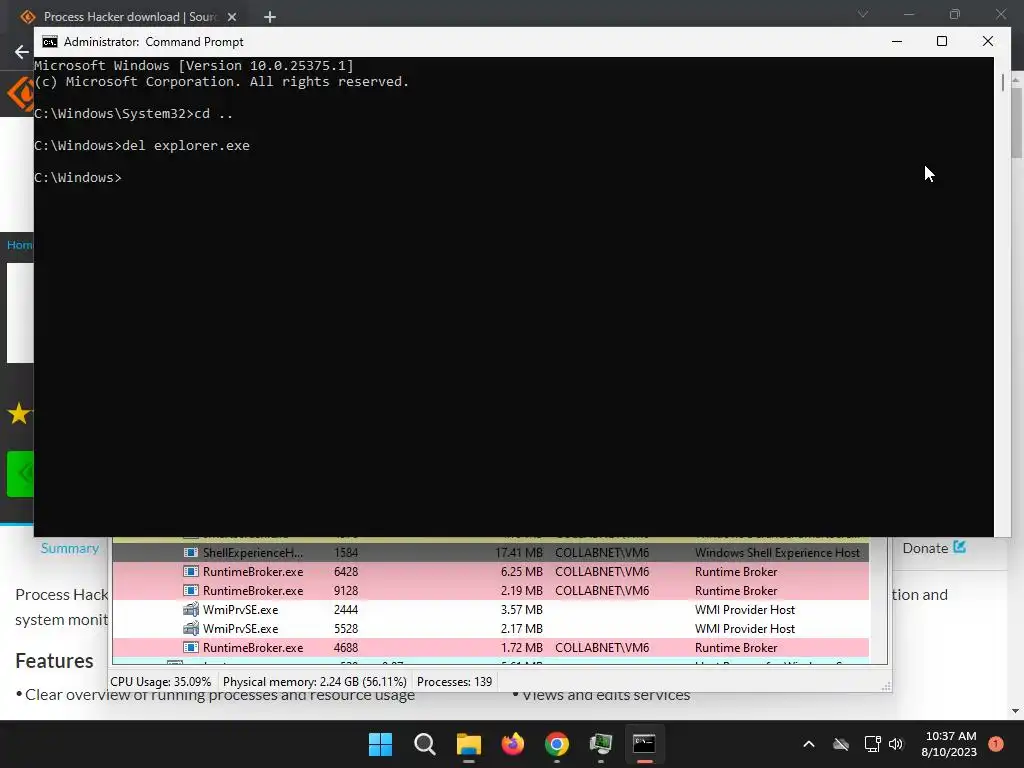1024x768 pixels.
Task: Click the WMI Provider Host description for PID 2444
Action: [744, 609]
